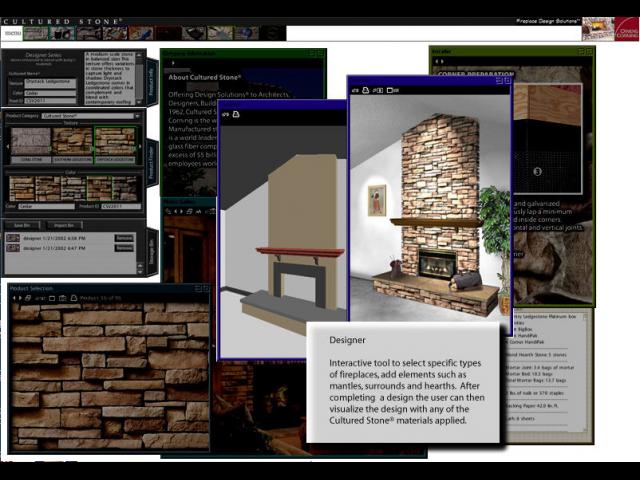
Task: Open the Product Finder side tab
Action: pos(151,163)
